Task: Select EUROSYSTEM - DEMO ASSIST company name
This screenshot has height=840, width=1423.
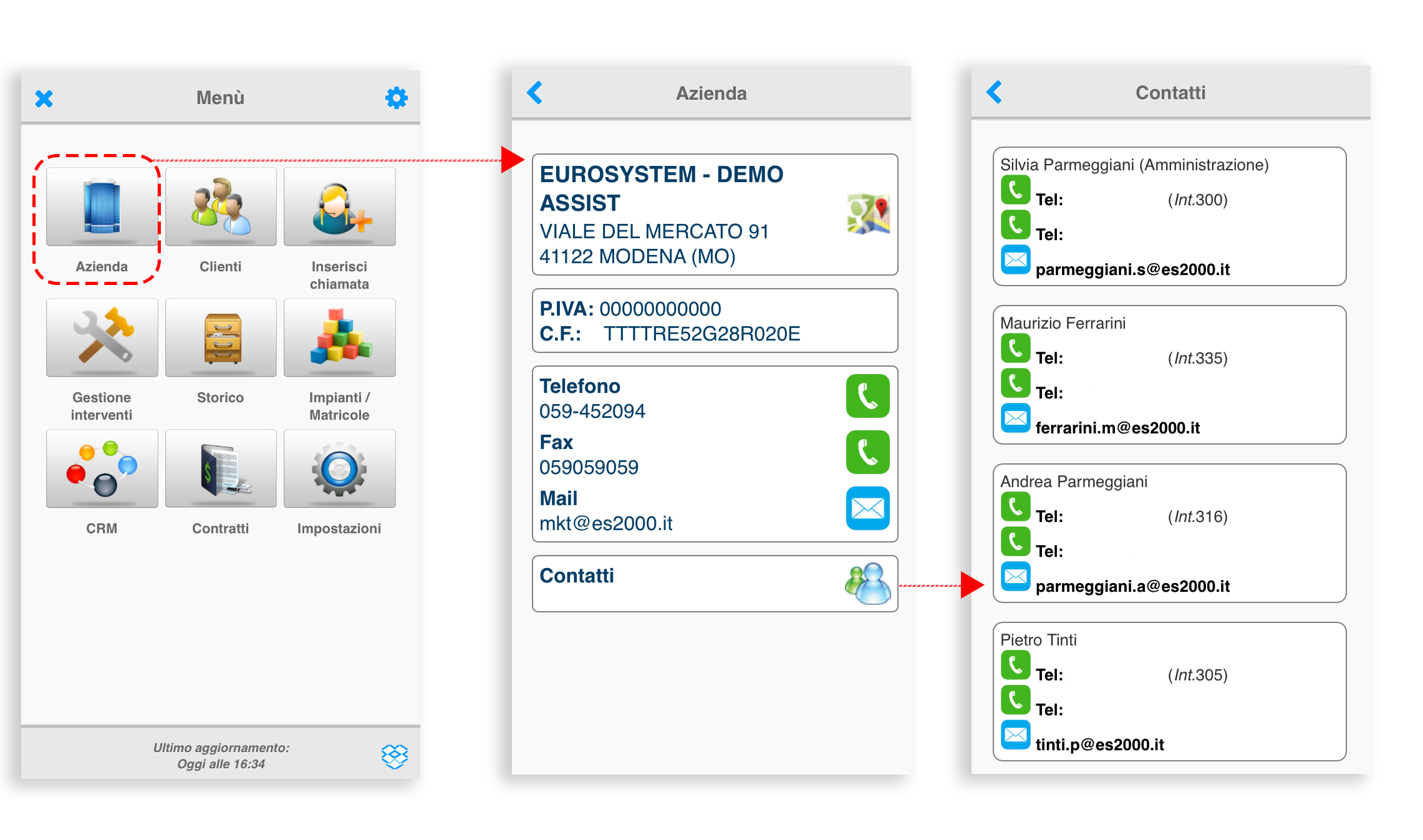Action: tap(661, 188)
